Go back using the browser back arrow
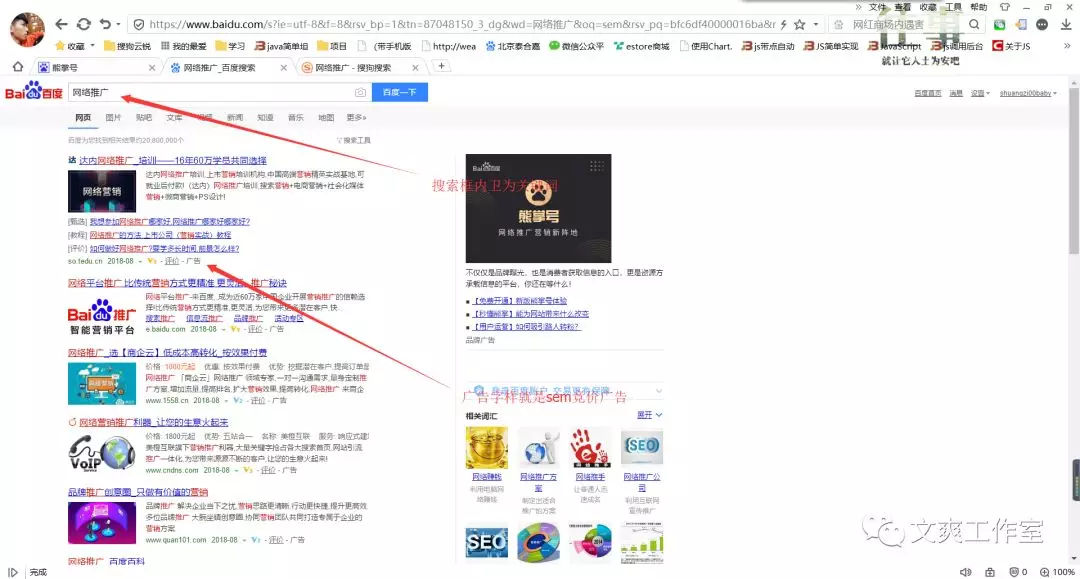 61,24
